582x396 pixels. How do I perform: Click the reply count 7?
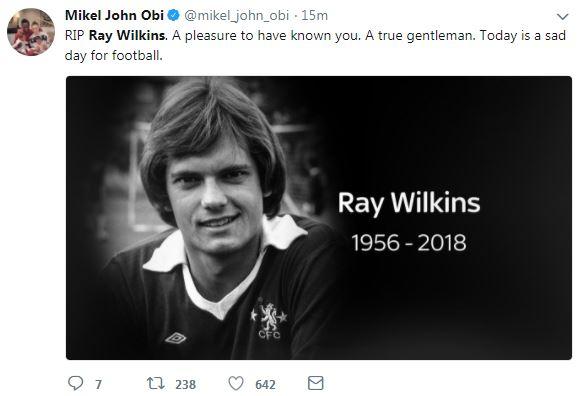(x=98, y=384)
